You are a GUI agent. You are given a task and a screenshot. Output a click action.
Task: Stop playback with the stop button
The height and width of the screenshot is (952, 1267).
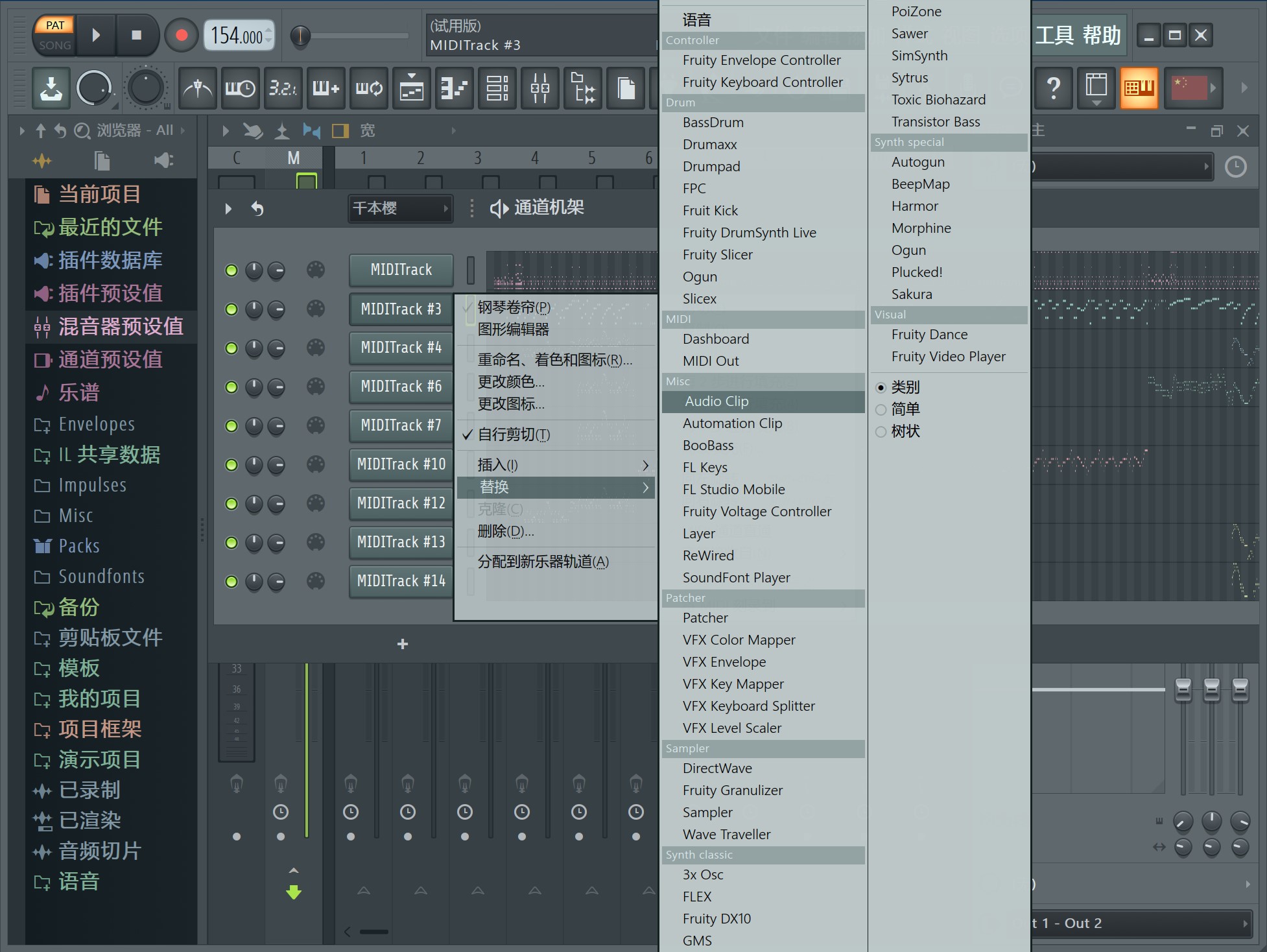pyautogui.click(x=136, y=35)
